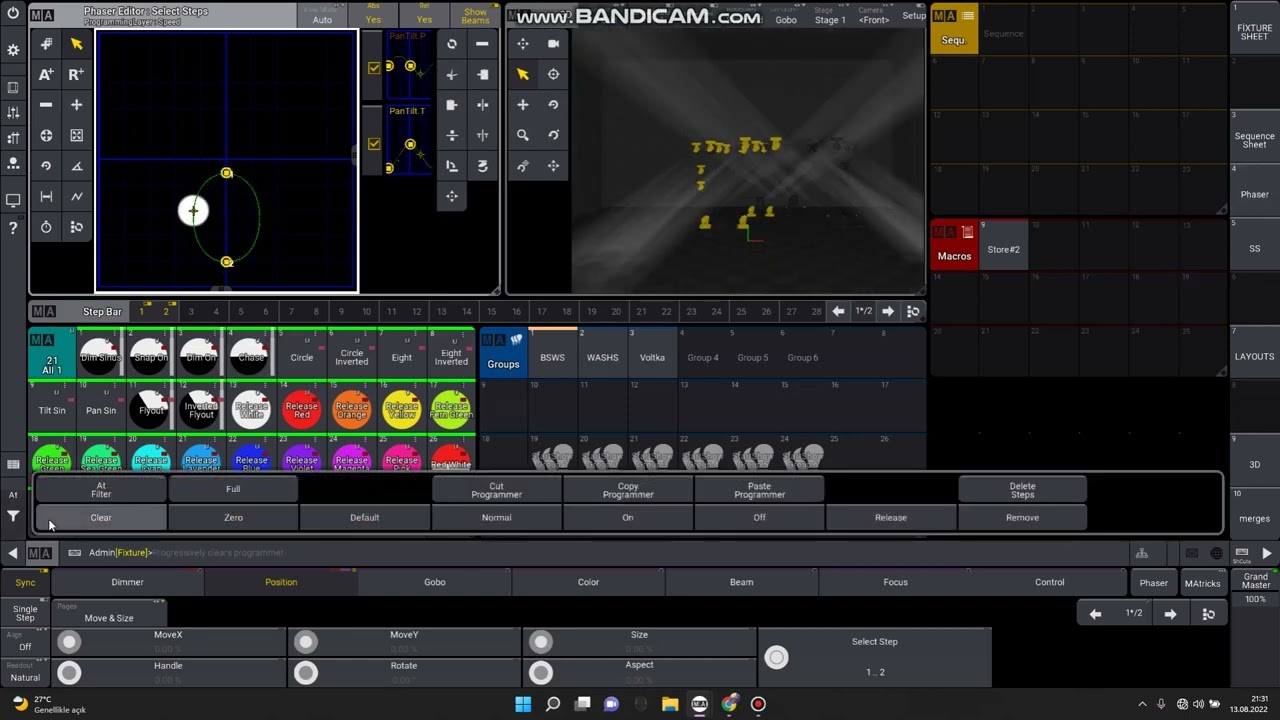Open the Move & Size pages selector
The height and width of the screenshot is (720, 1280).
pos(109,613)
